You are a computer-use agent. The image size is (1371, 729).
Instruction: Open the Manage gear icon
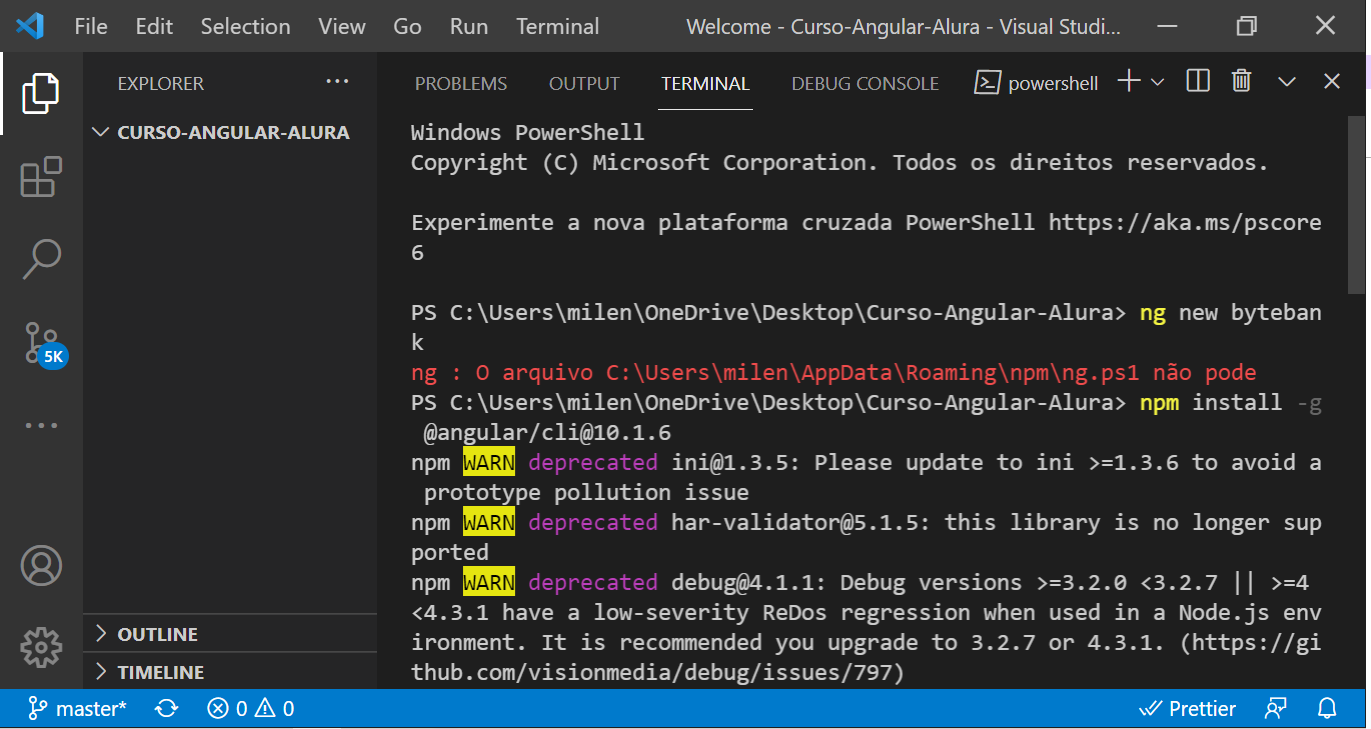[x=41, y=647]
